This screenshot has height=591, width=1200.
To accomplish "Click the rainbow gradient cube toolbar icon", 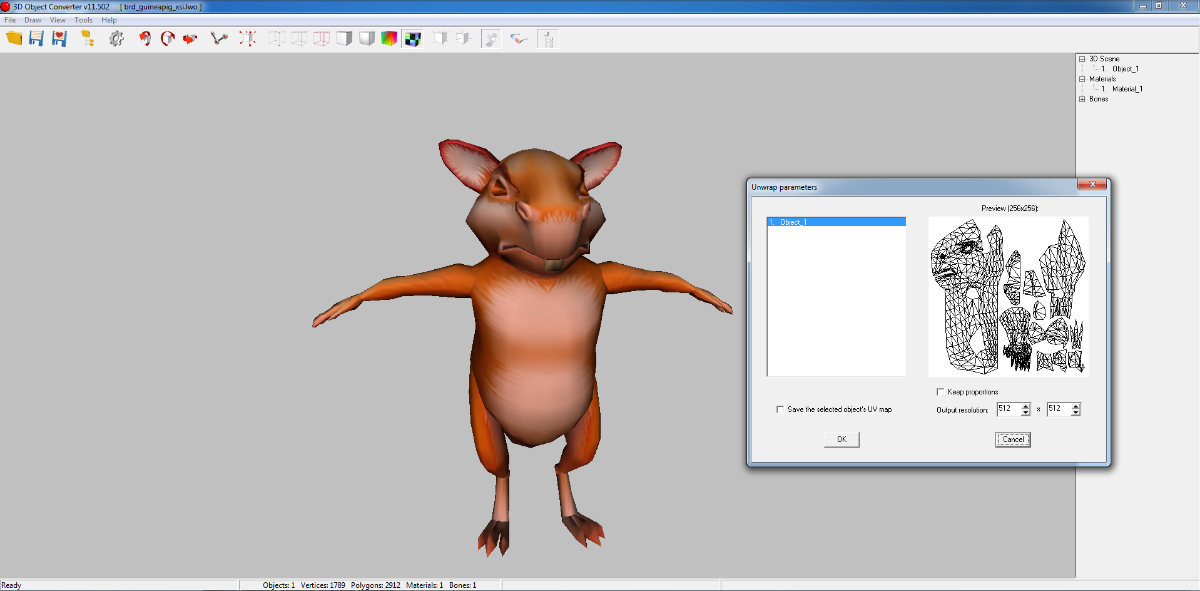I will tap(389, 38).
